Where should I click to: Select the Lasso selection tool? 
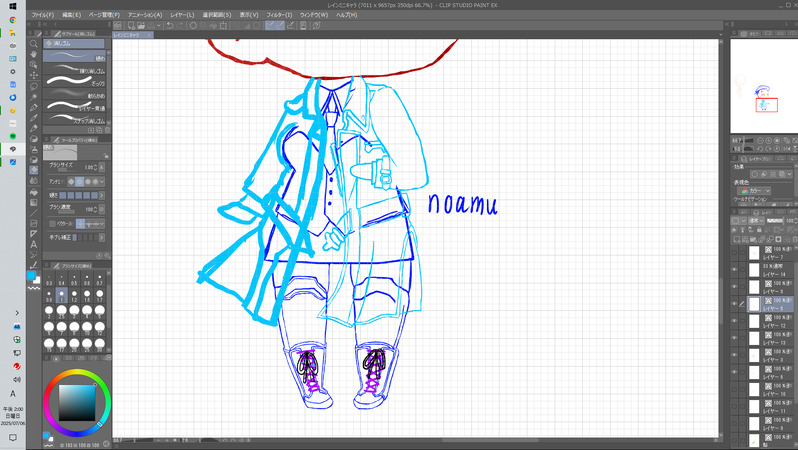coord(34,86)
